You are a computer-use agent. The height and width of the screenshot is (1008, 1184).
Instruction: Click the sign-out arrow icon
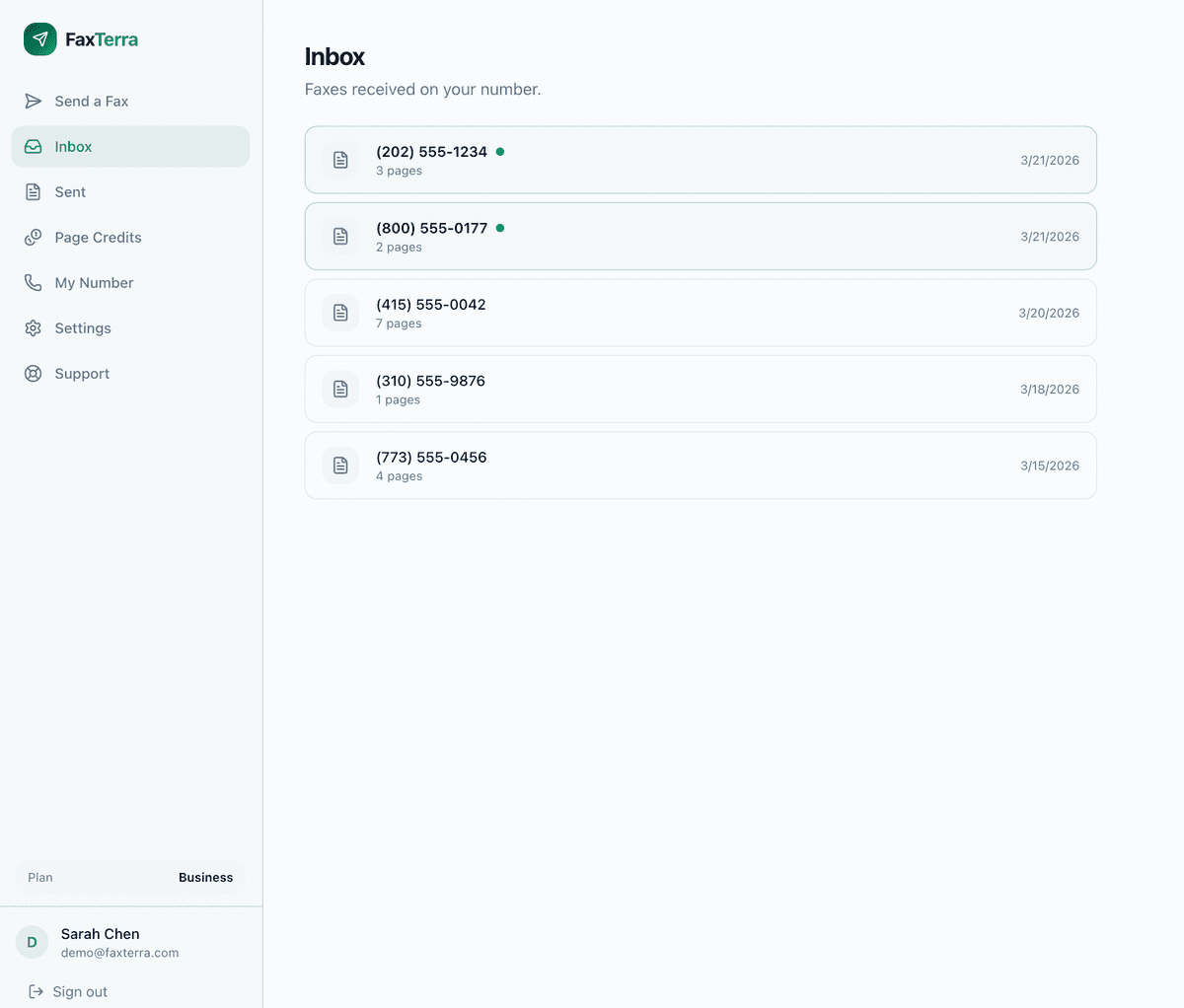point(37,991)
